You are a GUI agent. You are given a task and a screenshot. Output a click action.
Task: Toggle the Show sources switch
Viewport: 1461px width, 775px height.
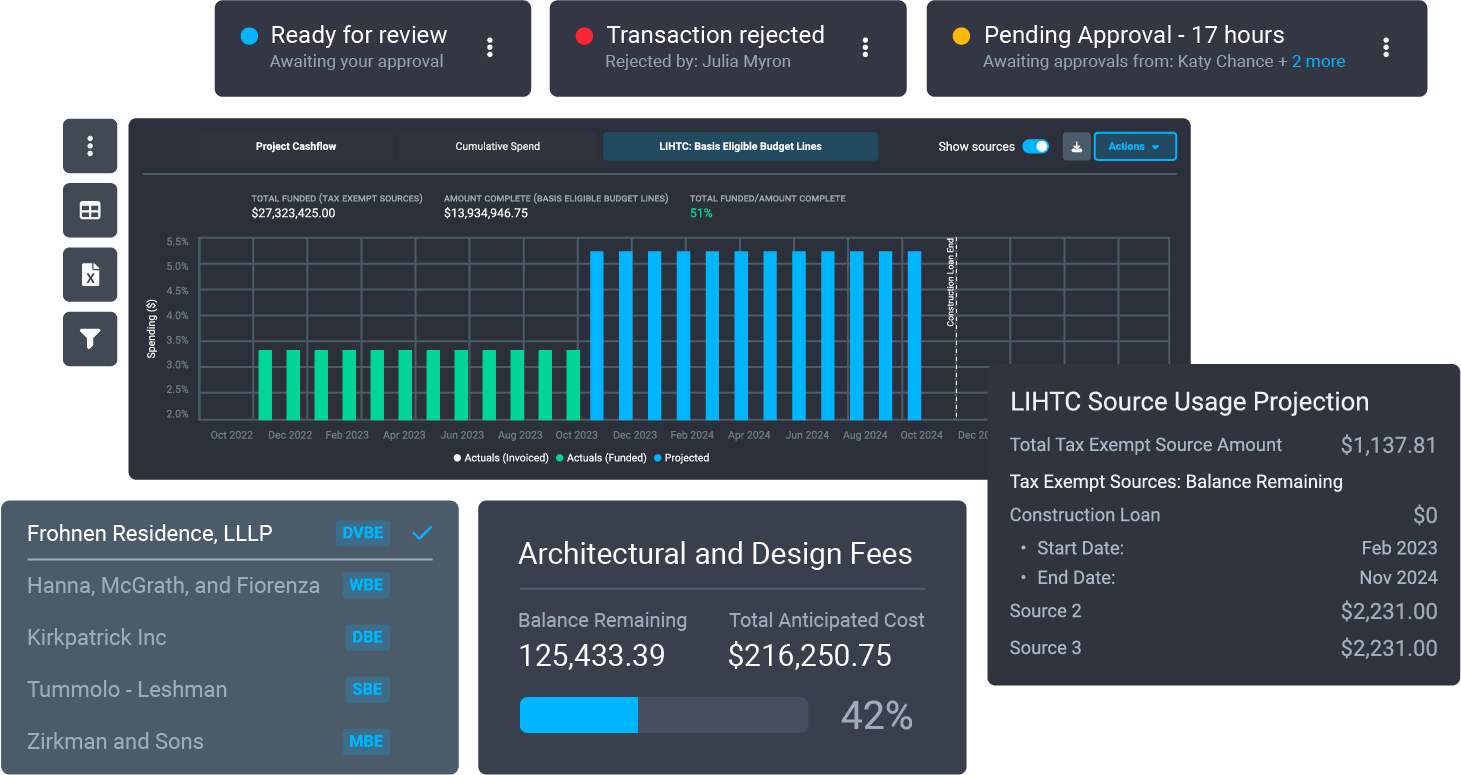(1035, 147)
